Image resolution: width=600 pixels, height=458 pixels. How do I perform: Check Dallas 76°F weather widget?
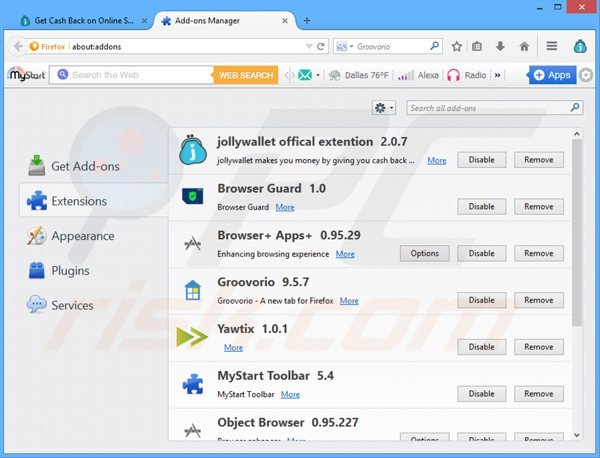[359, 75]
